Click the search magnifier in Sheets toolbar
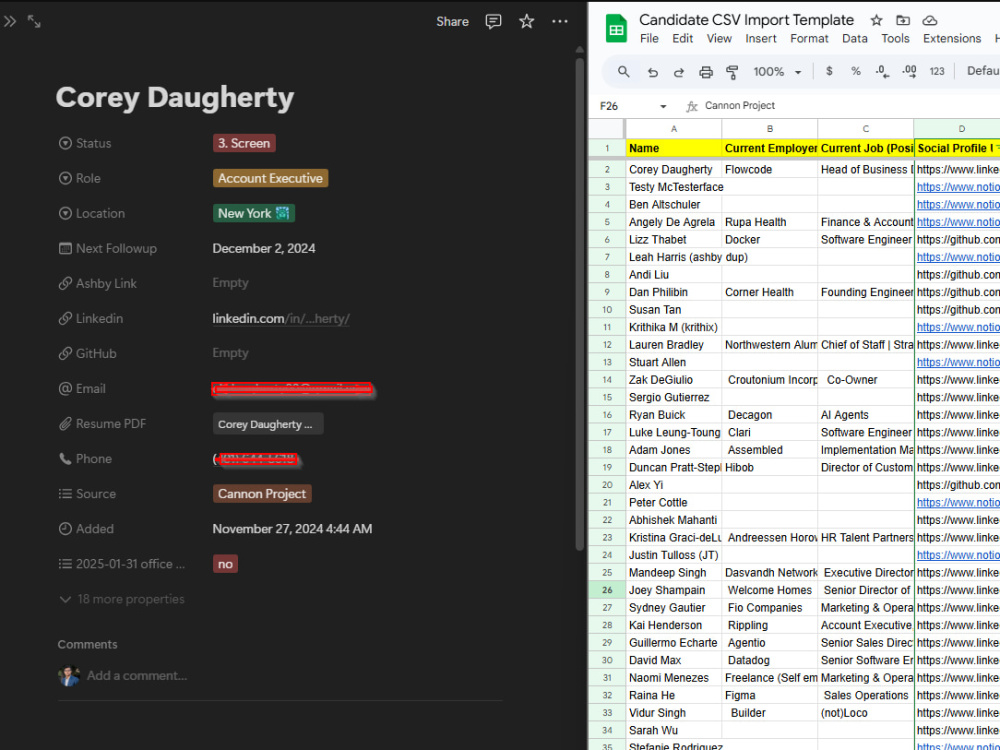1000x750 pixels. 624,72
